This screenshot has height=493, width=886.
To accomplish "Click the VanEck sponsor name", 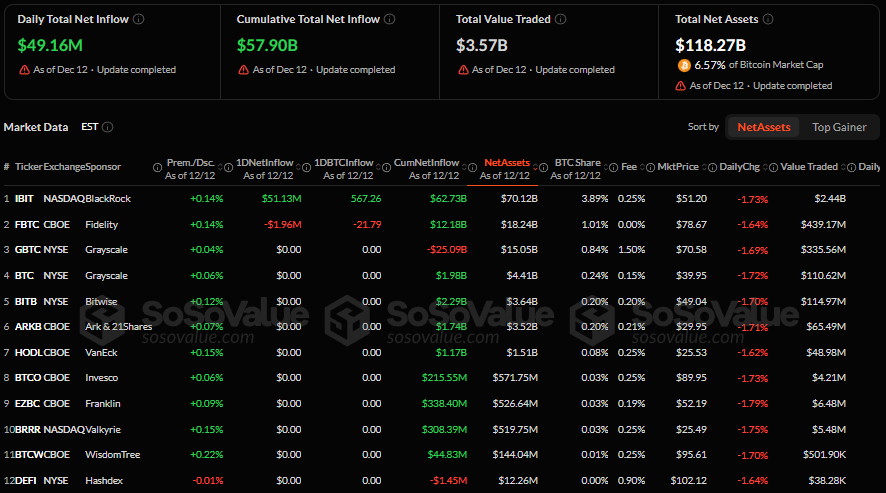I will point(101,353).
